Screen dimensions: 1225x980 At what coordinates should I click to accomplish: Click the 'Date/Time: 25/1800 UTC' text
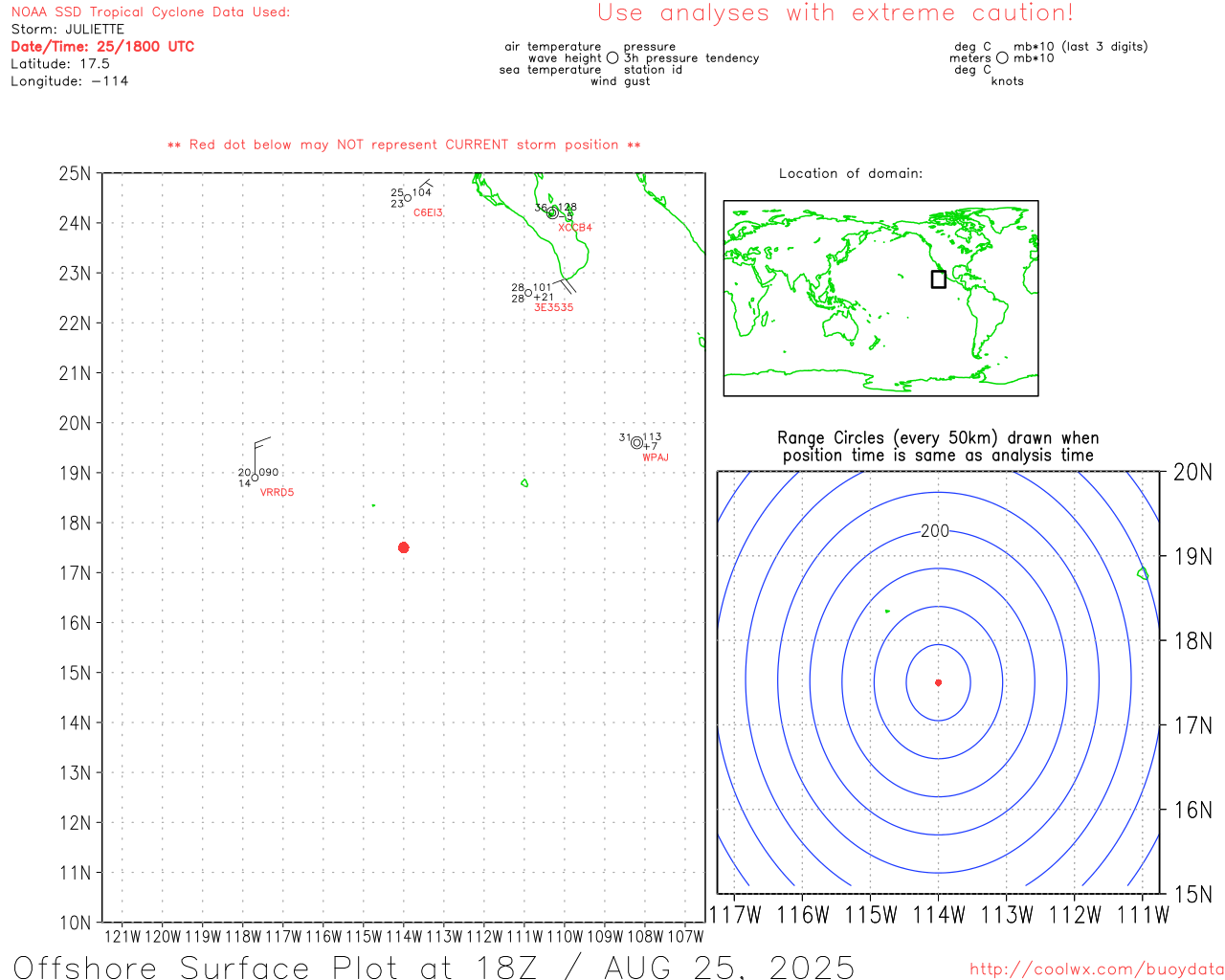(x=102, y=46)
